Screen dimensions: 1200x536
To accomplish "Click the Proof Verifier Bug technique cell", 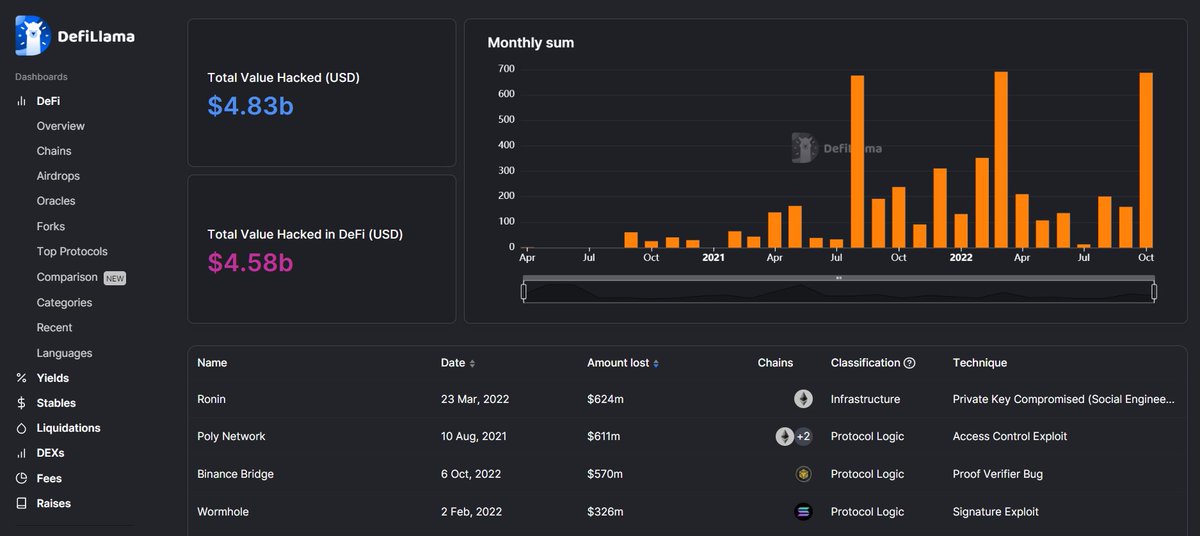I will (x=998, y=474).
